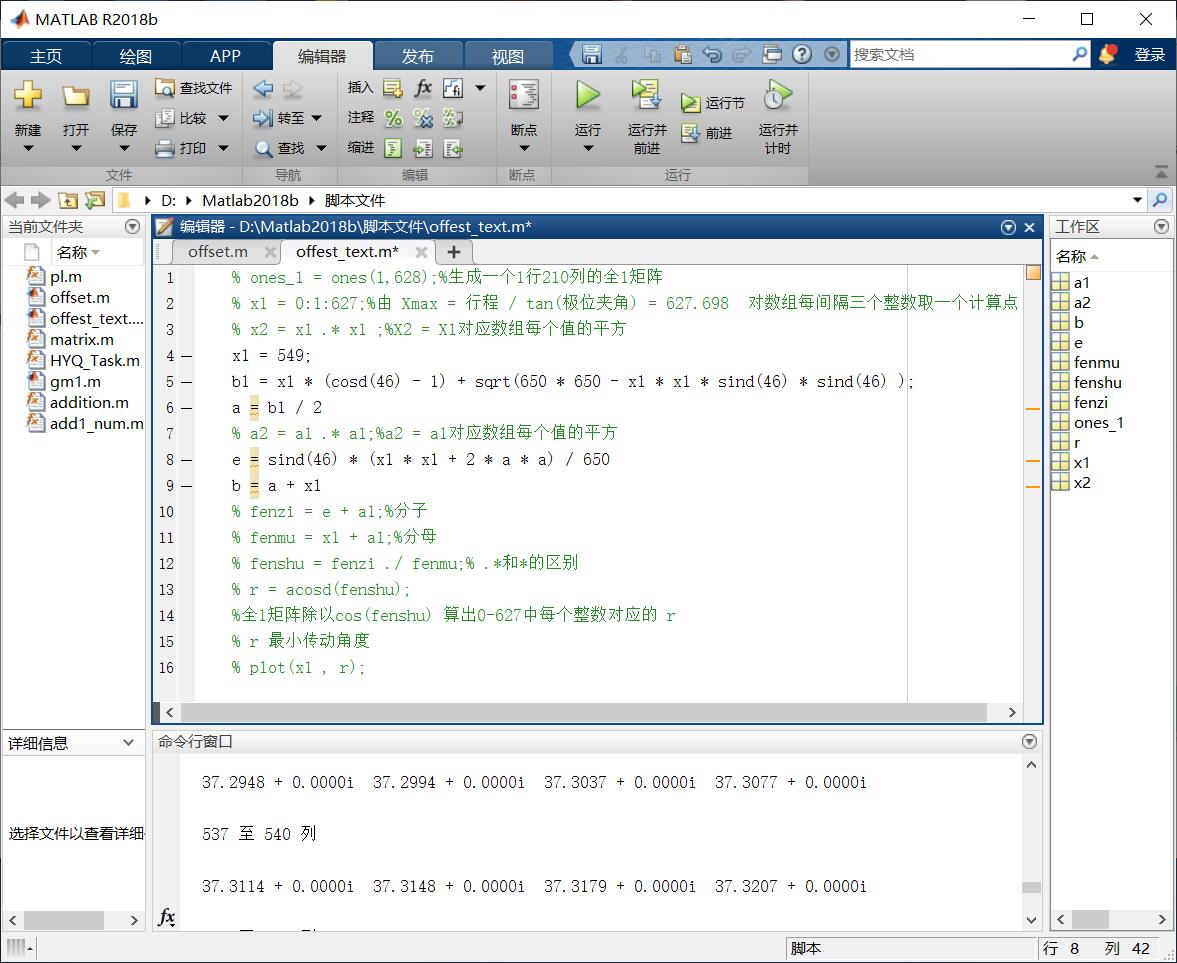Click the quick access paste icon
The width and height of the screenshot is (1177, 963).
click(682, 54)
